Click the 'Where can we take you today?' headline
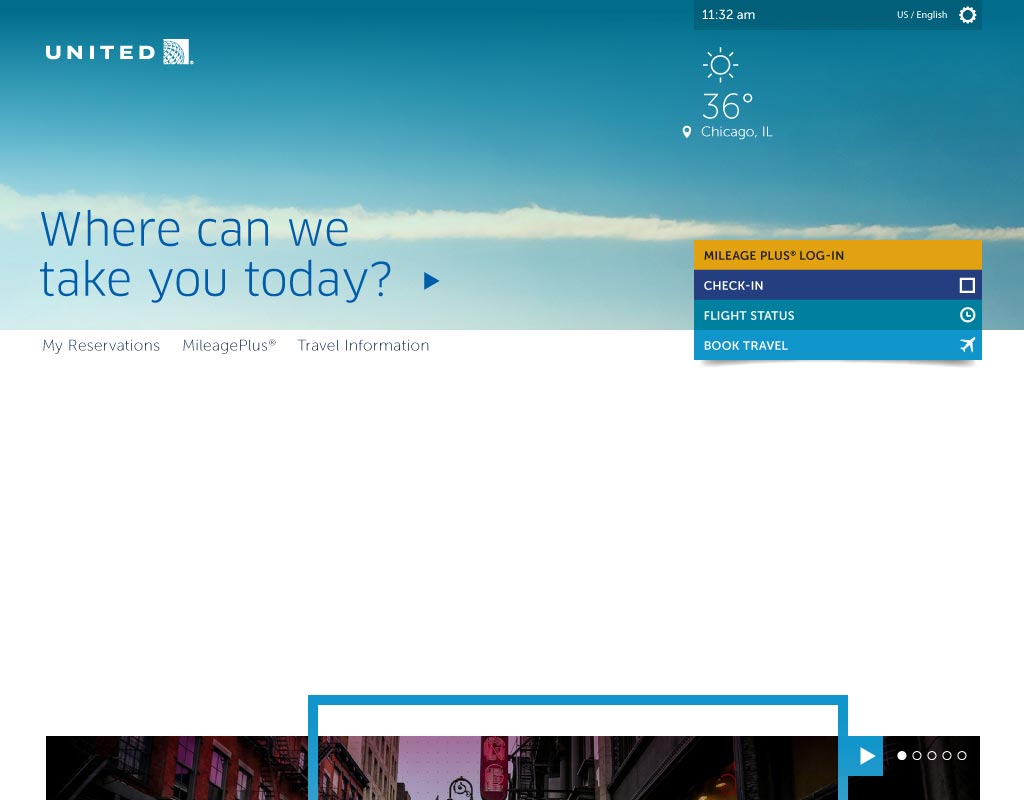 (215, 255)
